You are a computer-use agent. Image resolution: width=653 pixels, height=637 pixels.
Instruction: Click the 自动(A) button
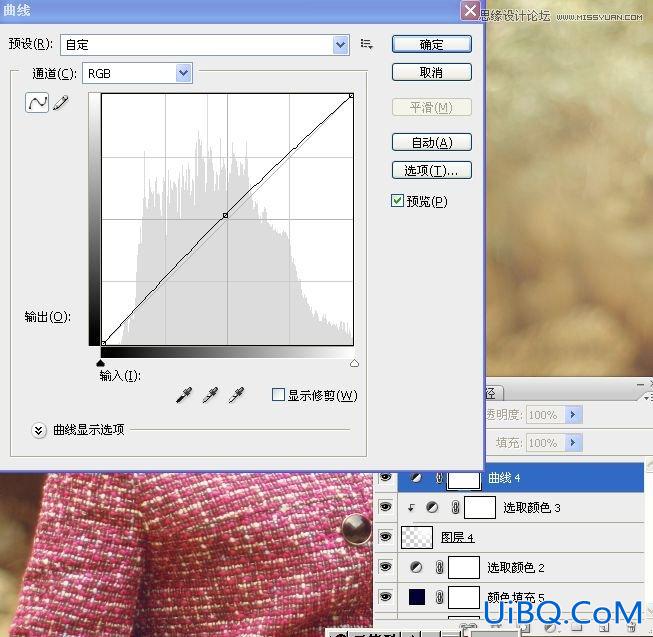pyautogui.click(x=432, y=142)
